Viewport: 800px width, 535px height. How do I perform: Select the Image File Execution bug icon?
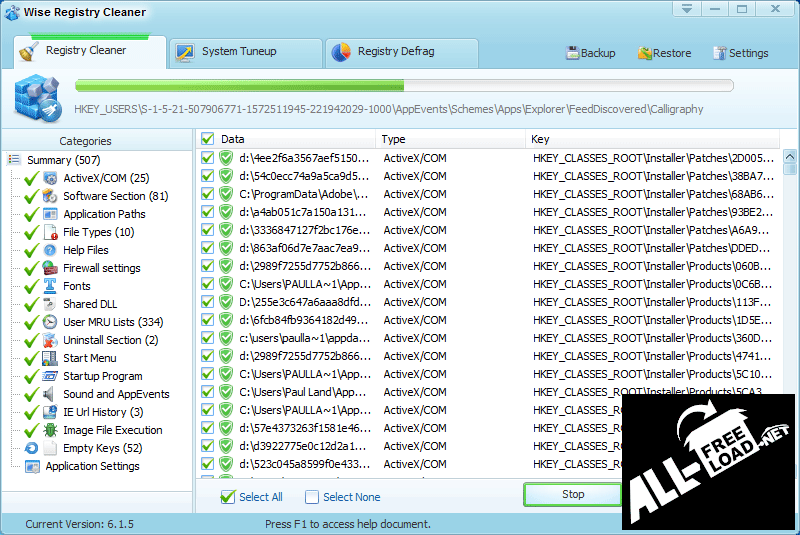tap(51, 430)
